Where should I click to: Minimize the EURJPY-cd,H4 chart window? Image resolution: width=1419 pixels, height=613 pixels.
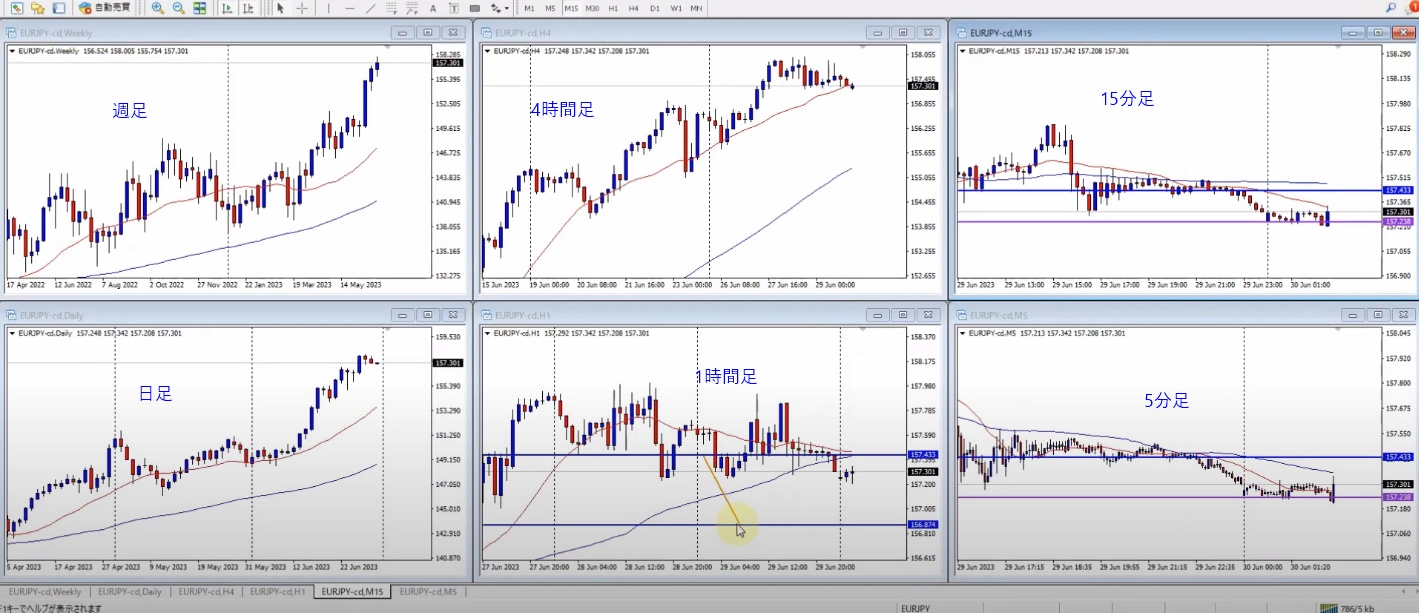(x=876, y=33)
